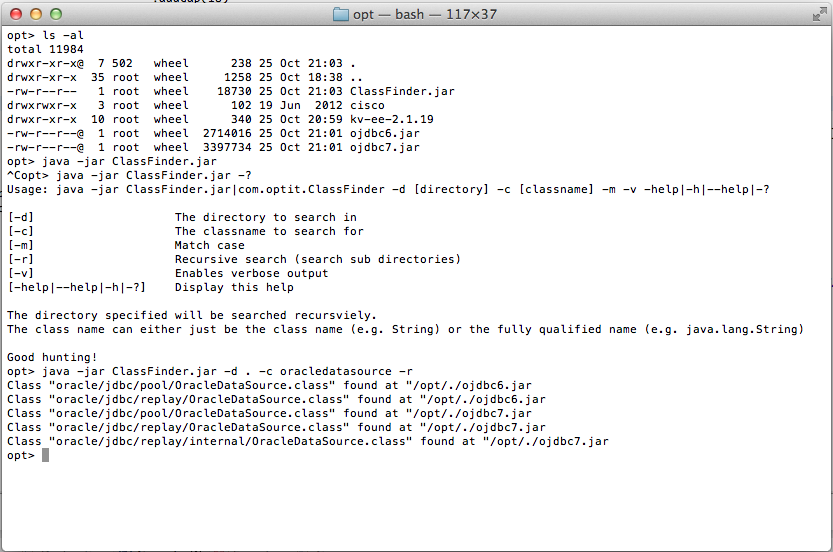Close the bash terminal window
833x552 pixels.
[x=16, y=14]
